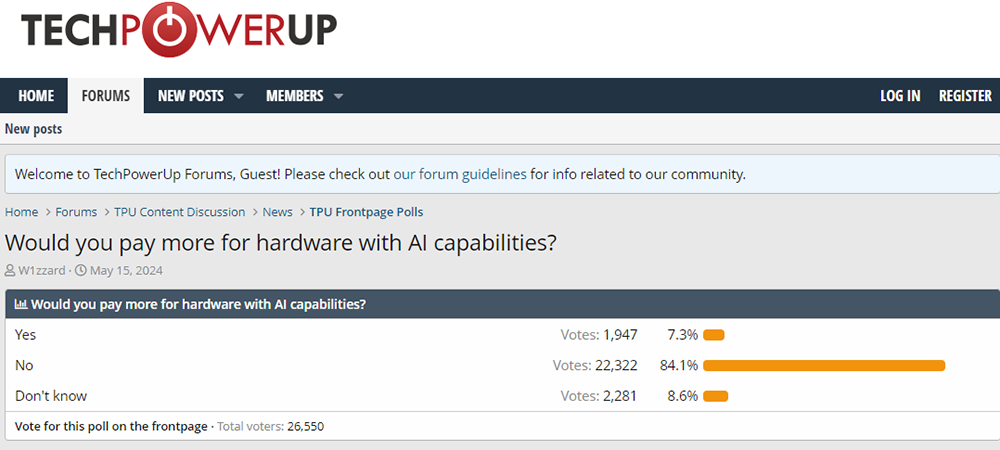
Task: Click the orange bar for No votes
Action: click(x=824, y=365)
